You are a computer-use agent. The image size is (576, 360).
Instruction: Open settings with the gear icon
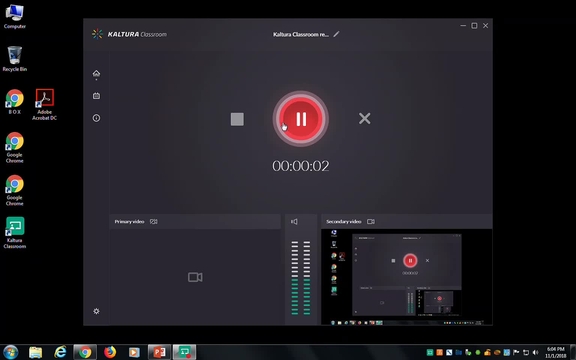point(96,311)
